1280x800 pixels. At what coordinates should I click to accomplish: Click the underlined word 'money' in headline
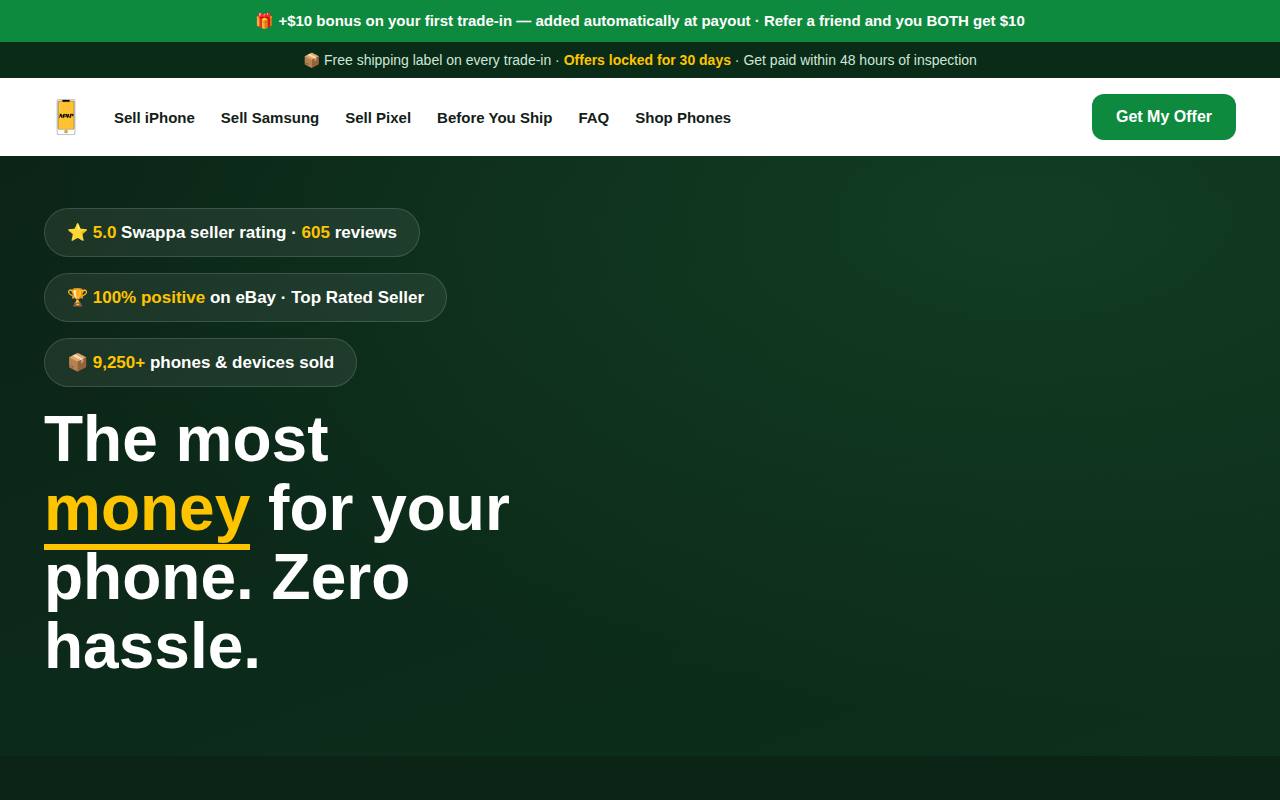pyautogui.click(x=147, y=509)
